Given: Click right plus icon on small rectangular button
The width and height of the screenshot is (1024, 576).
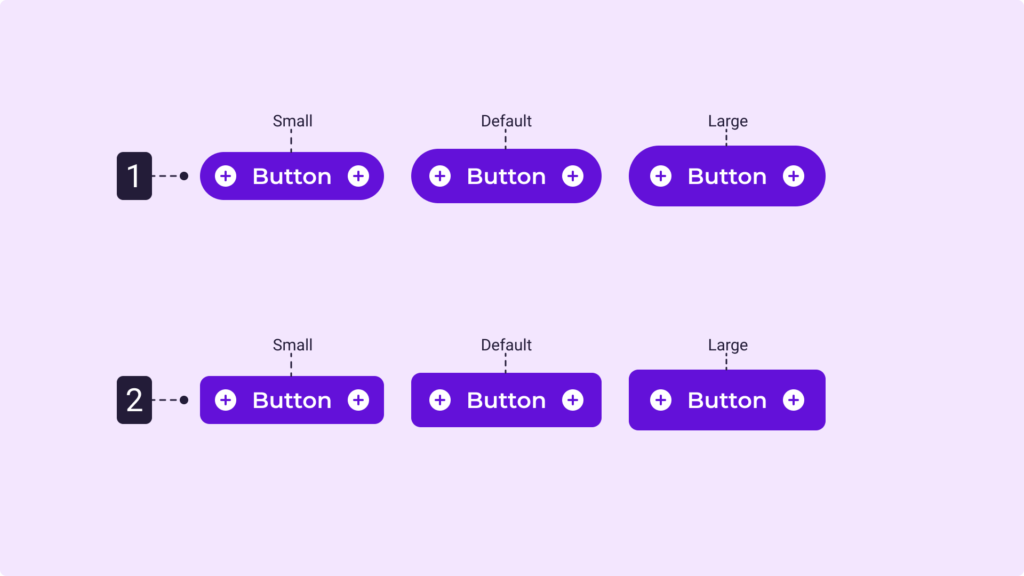Looking at the screenshot, I should pos(358,400).
